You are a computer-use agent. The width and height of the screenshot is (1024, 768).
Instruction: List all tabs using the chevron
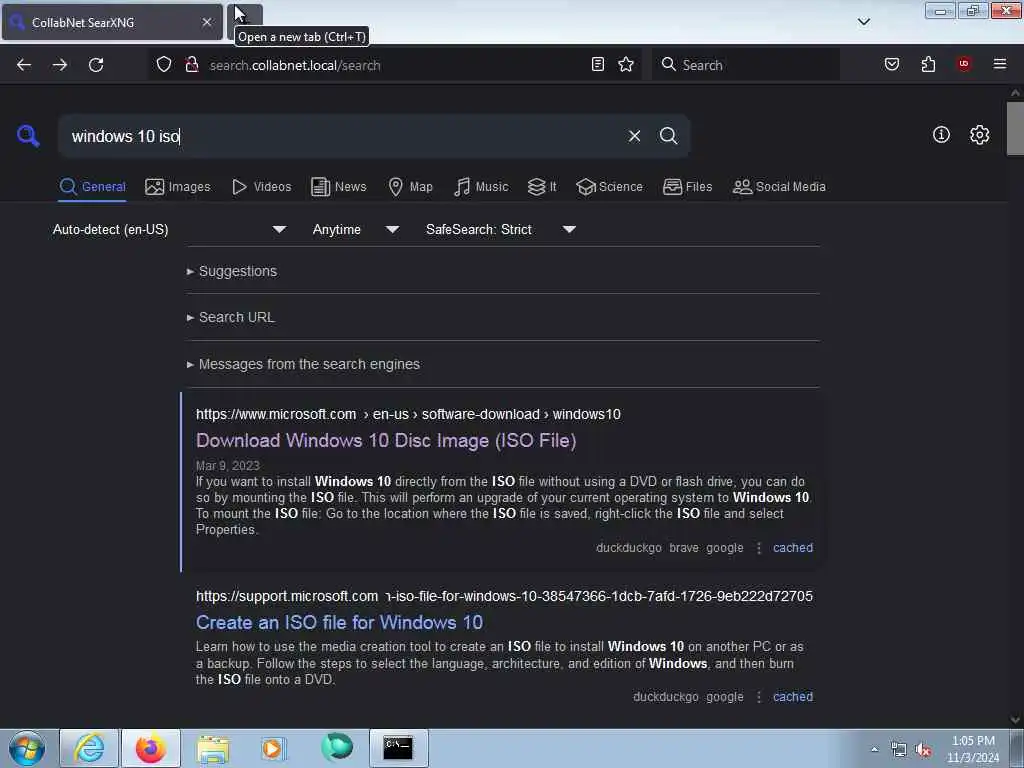(864, 22)
